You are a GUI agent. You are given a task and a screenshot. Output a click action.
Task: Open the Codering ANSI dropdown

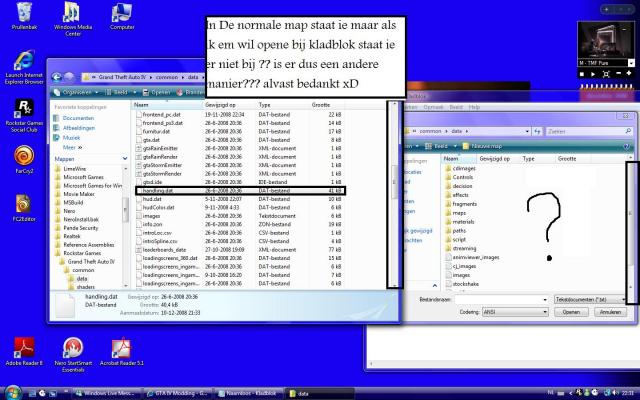point(515,312)
